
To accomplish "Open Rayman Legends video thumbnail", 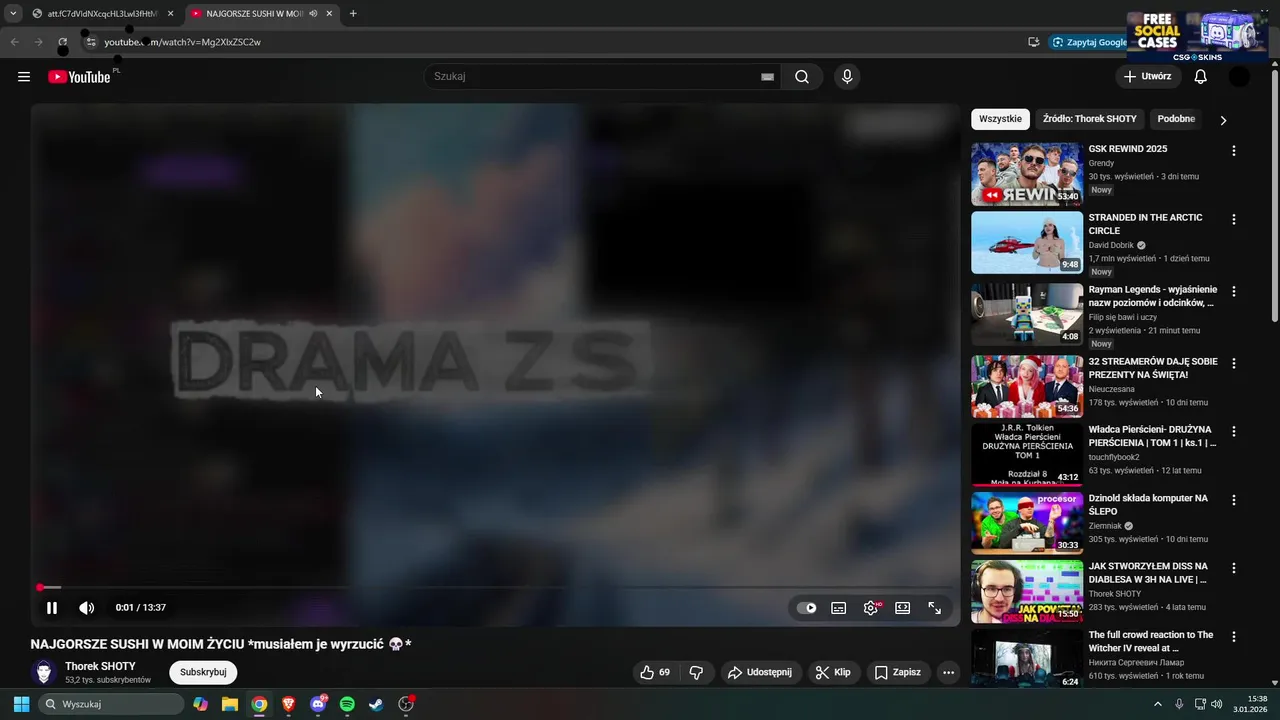I will click(x=1027, y=314).
